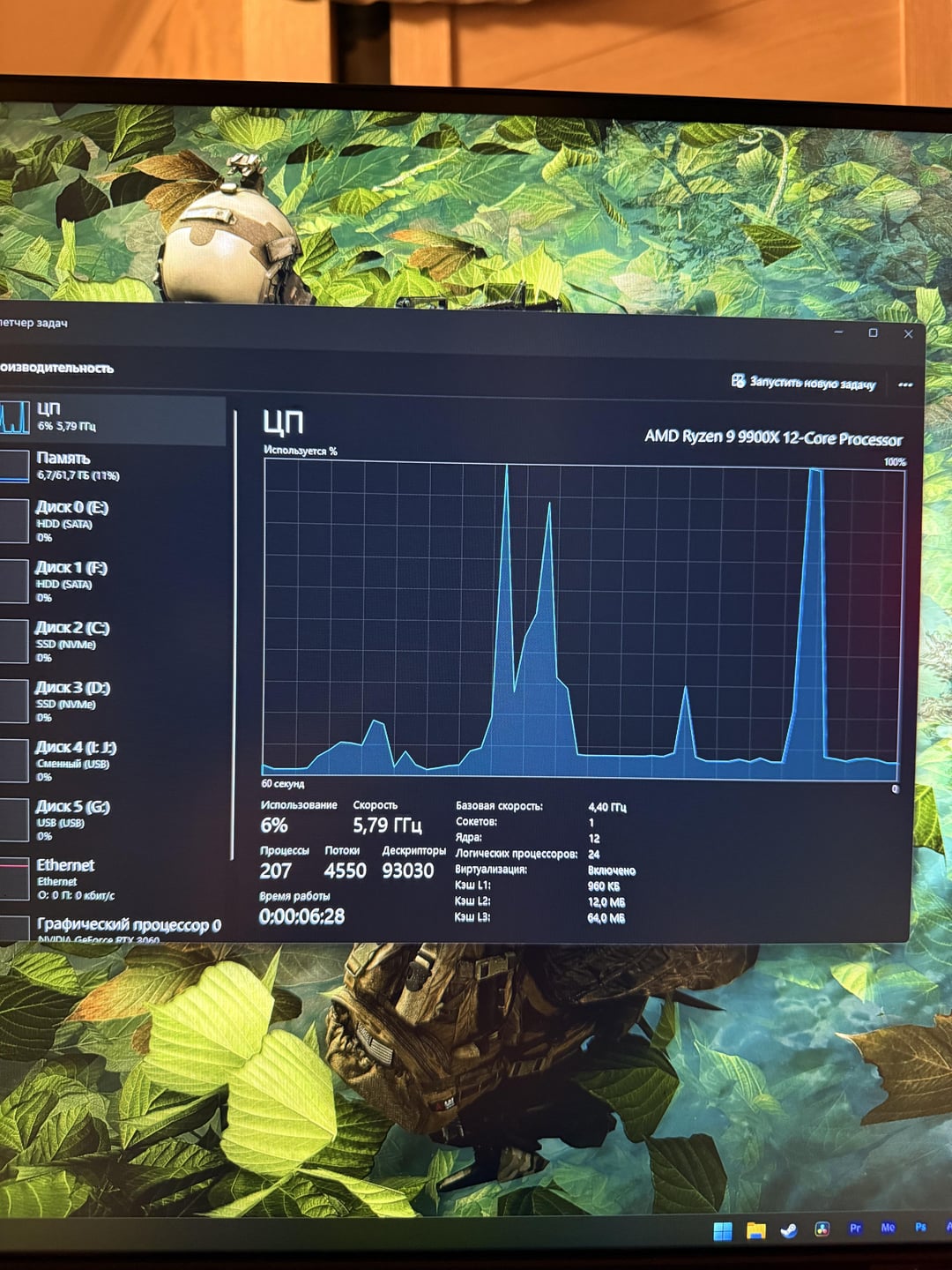
Task: Click the run new task icon
Action: point(738,381)
